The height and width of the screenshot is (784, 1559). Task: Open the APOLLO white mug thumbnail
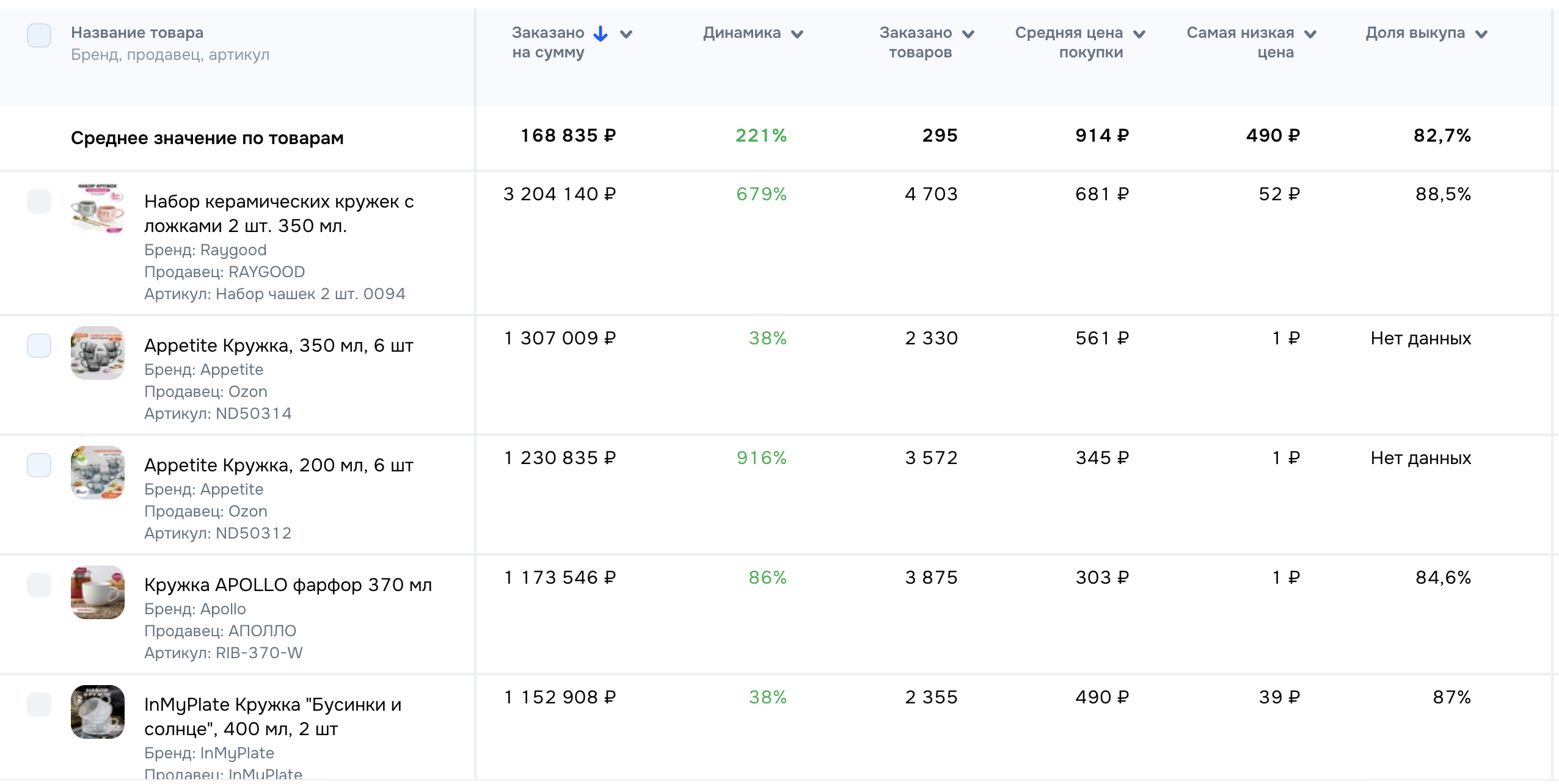coord(98,592)
